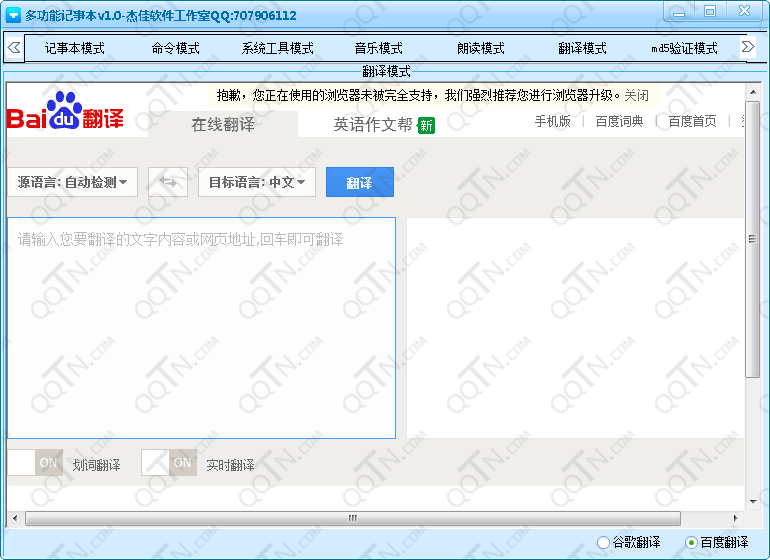The image size is (770, 560).
Task: Switch to 记事本模式 tab
Action: 74,48
